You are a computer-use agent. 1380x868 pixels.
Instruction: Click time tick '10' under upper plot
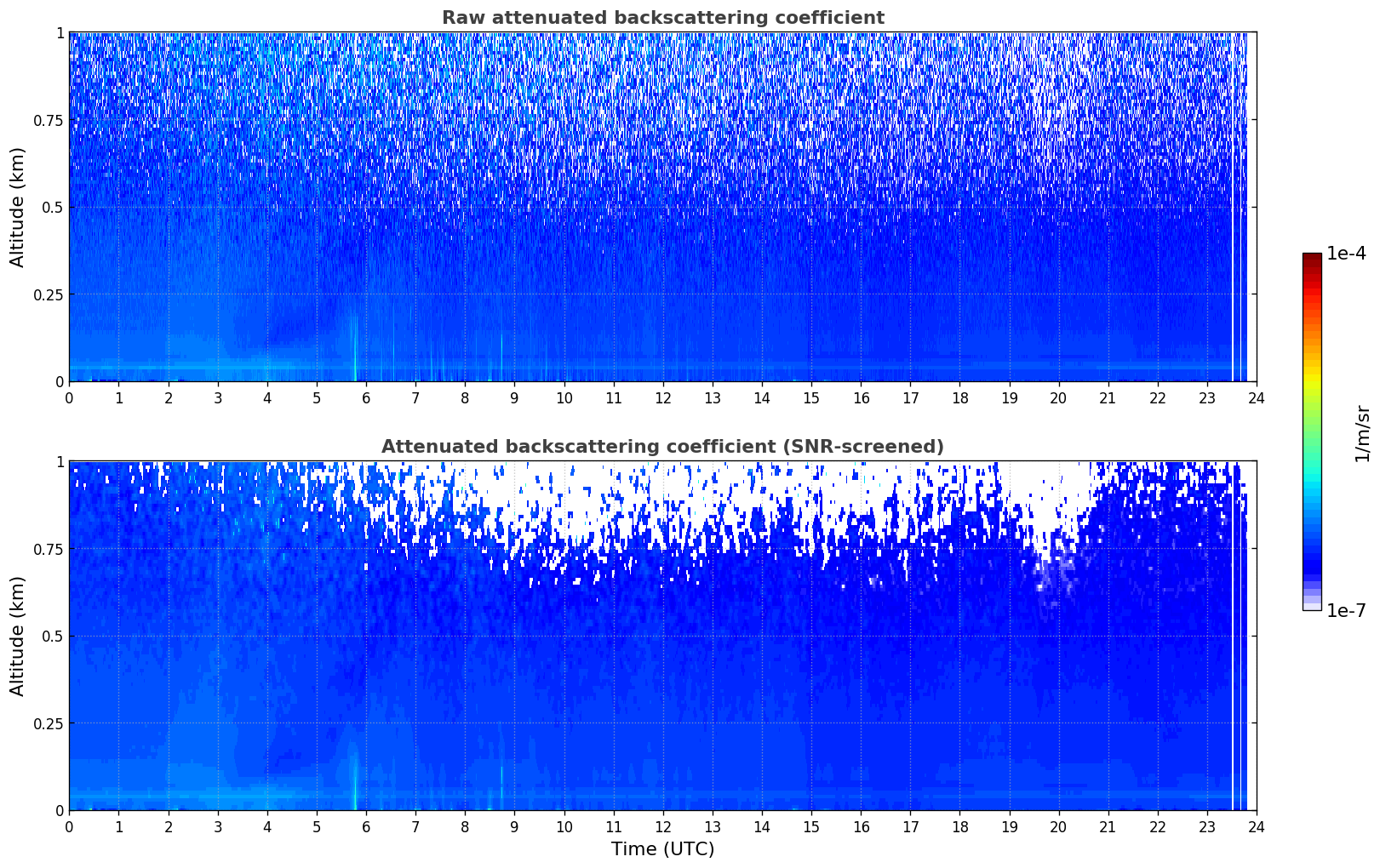click(x=564, y=397)
